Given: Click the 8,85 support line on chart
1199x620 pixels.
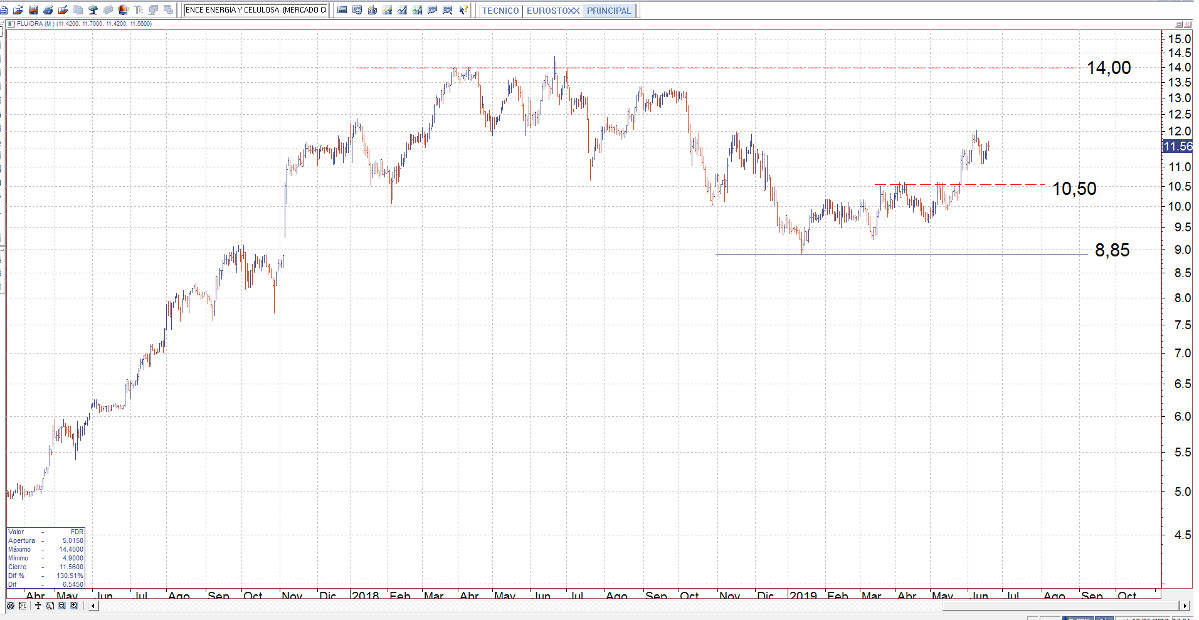Looking at the screenshot, I should click(x=900, y=254).
